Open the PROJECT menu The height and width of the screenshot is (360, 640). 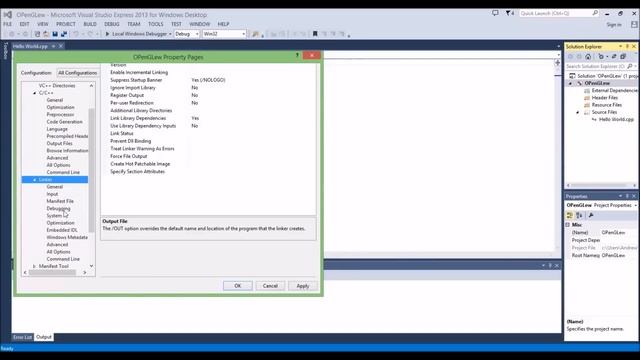(x=66, y=24)
